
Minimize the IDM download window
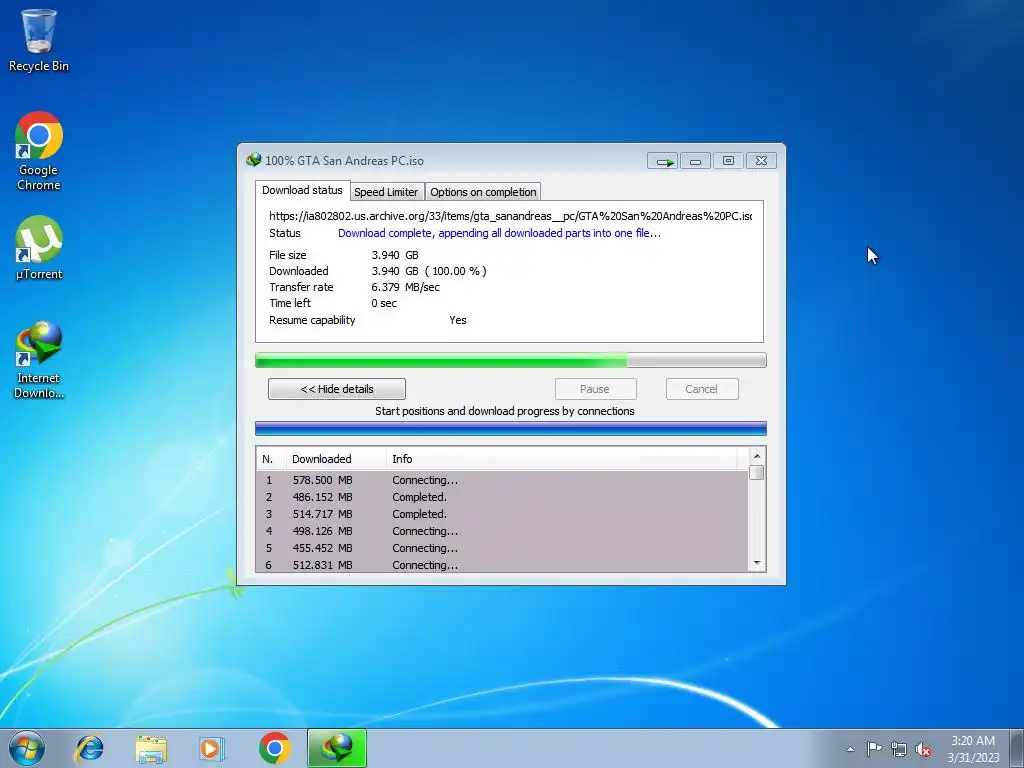click(696, 161)
